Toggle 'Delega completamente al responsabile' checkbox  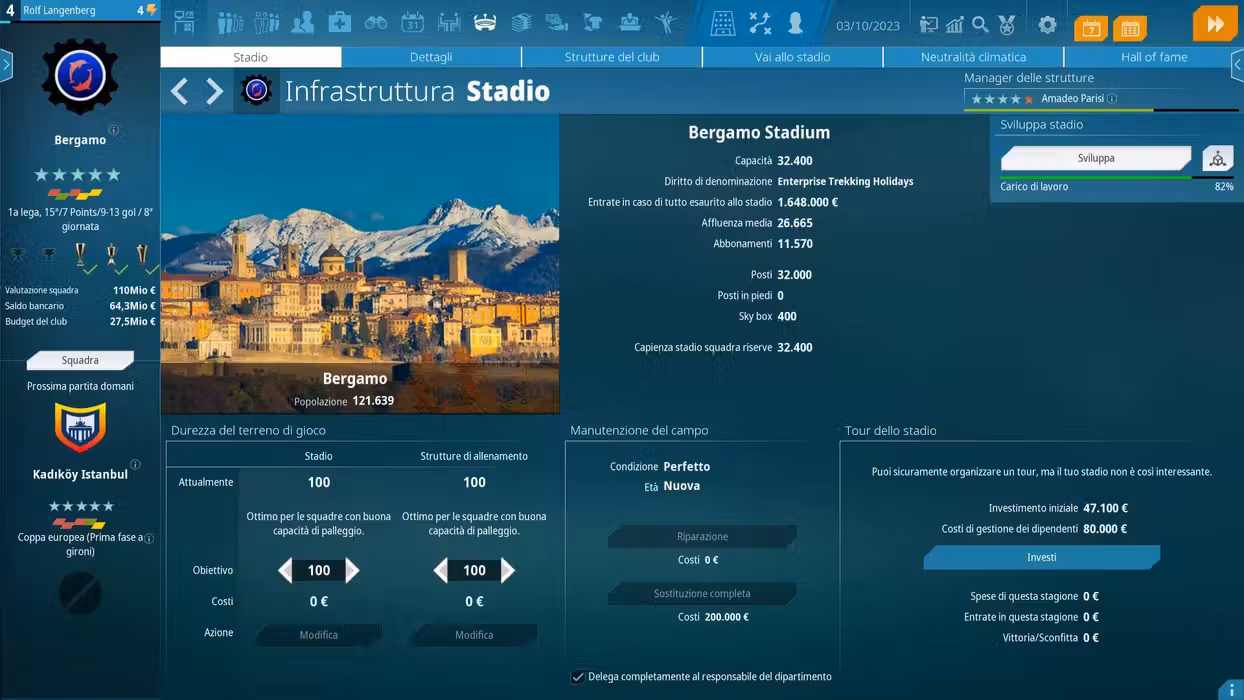click(x=577, y=677)
